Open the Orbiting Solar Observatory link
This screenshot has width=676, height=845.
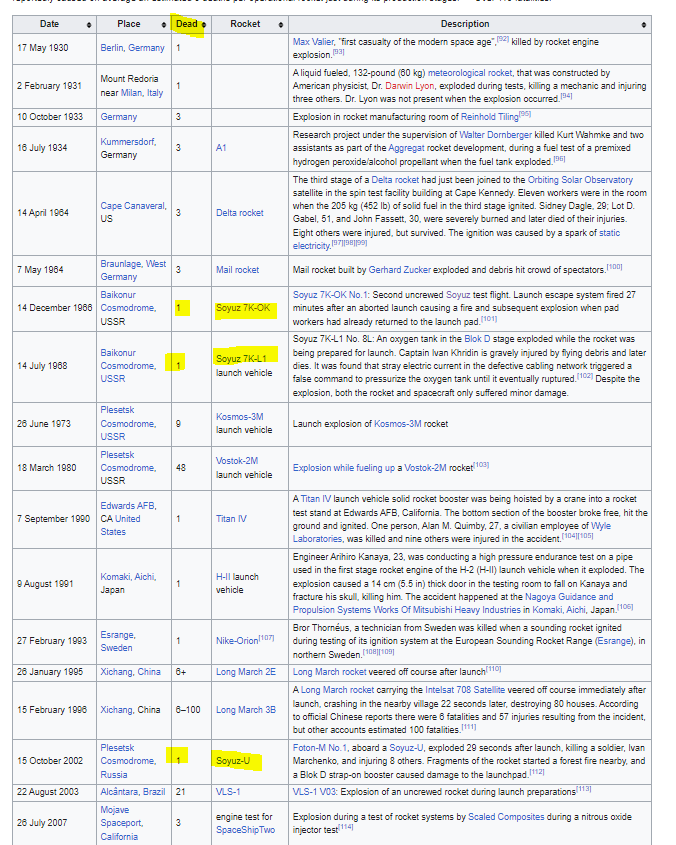tap(580, 180)
